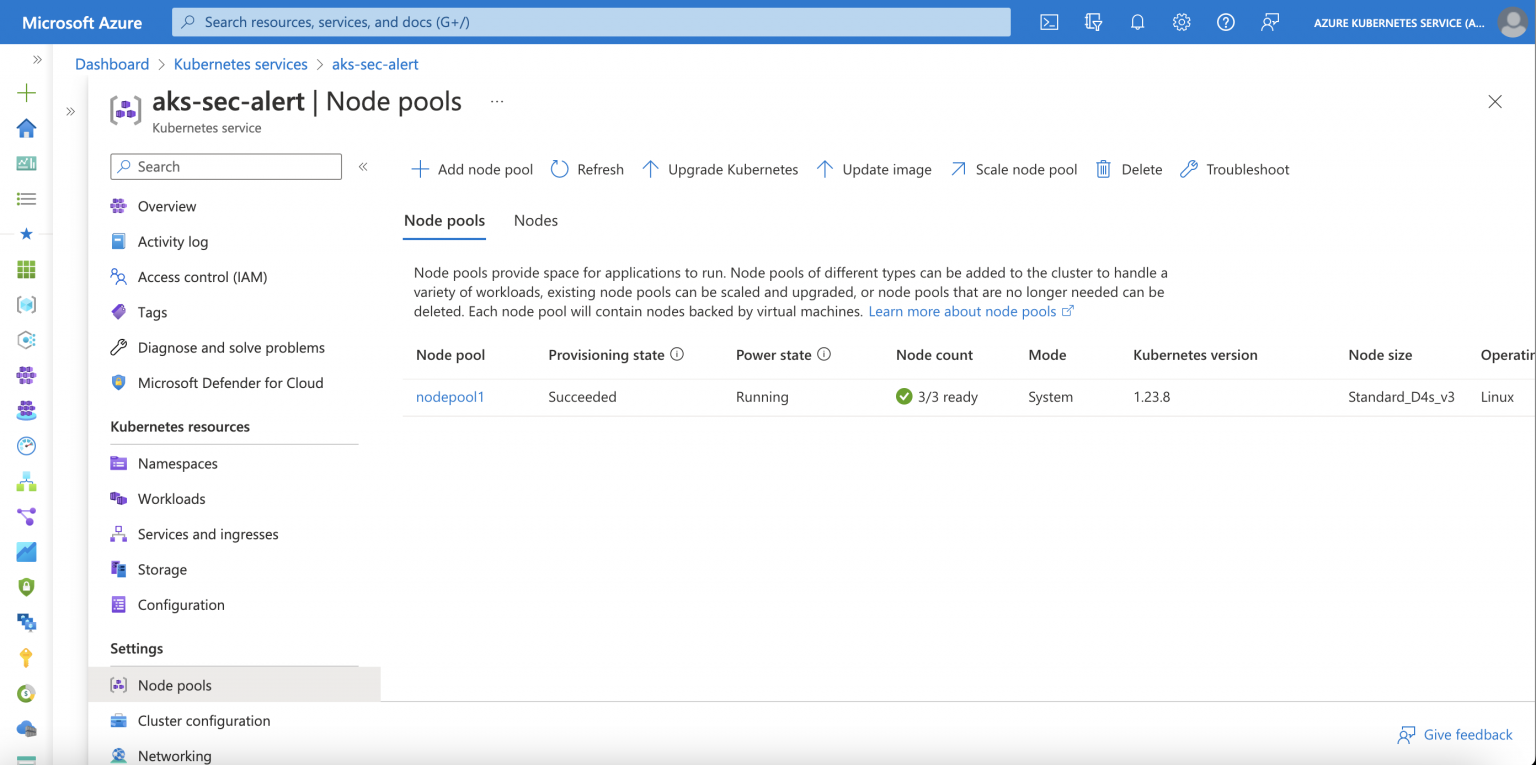Open Microsoft Defender for Cloud
Screen dimensions: 1536x765
pos(230,382)
